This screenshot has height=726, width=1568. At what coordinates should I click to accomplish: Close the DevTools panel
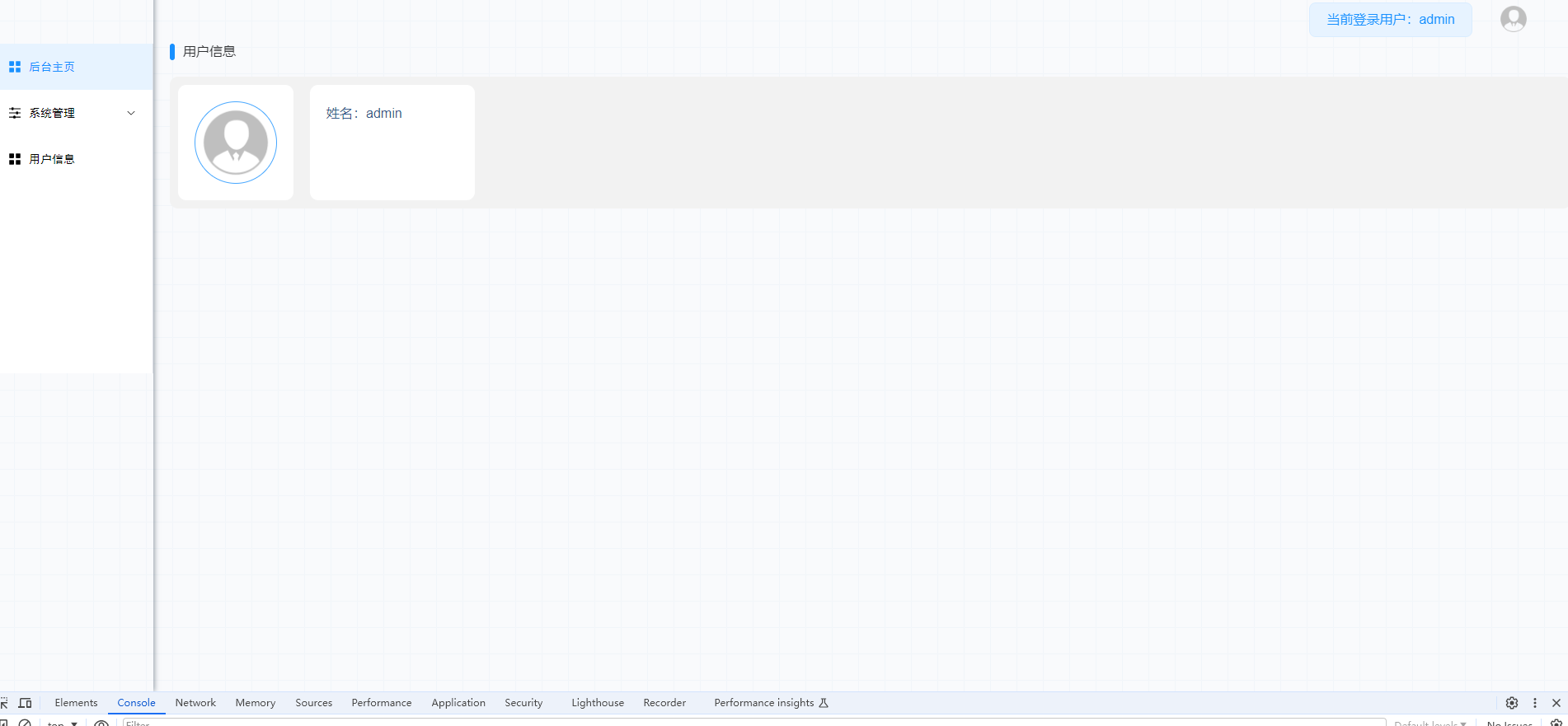(x=1556, y=703)
